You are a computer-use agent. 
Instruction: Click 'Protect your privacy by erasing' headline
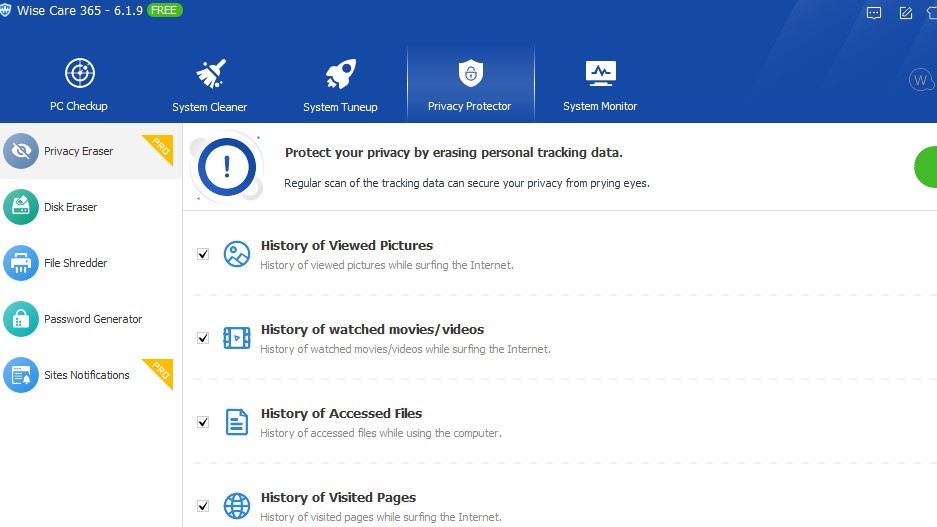tap(454, 152)
